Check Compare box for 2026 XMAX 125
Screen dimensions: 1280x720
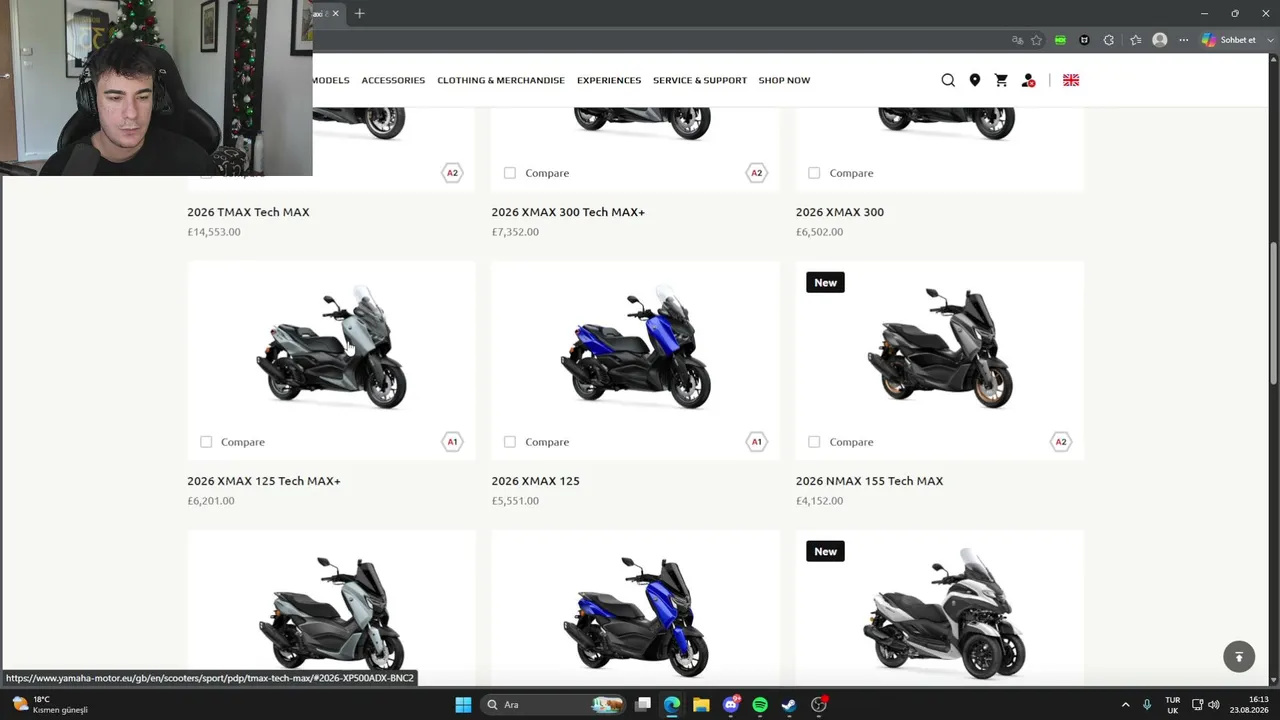point(510,442)
